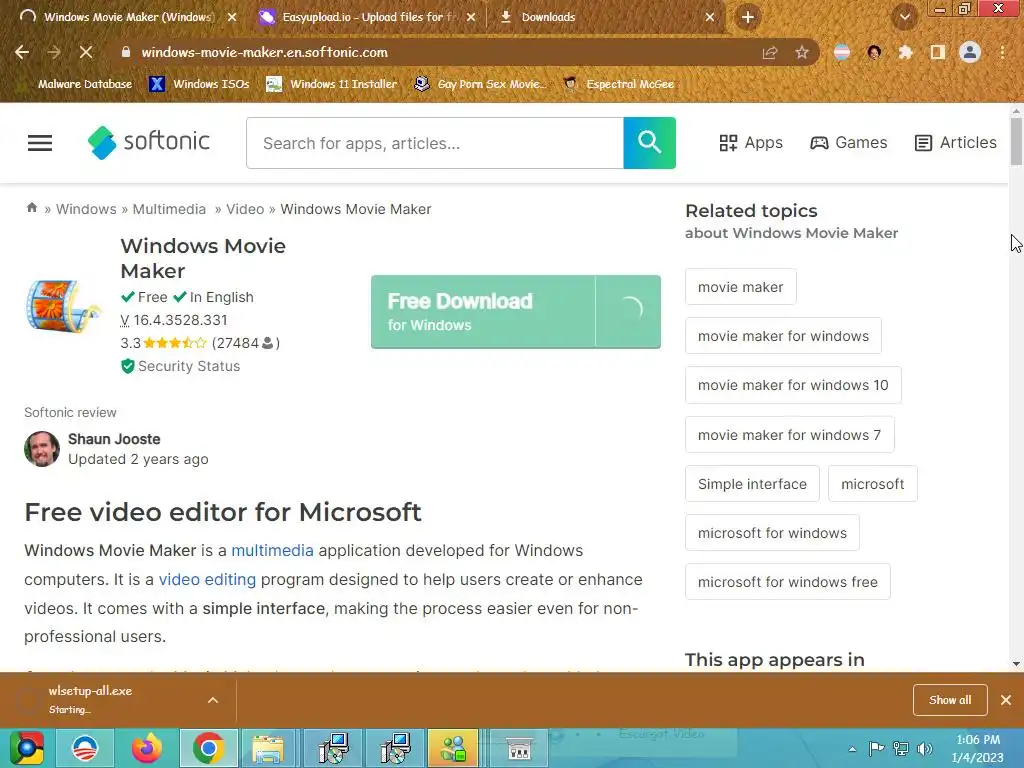This screenshot has width=1024, height=768.
Task: Click the home breadcrumb icon
Action: [x=31, y=208]
